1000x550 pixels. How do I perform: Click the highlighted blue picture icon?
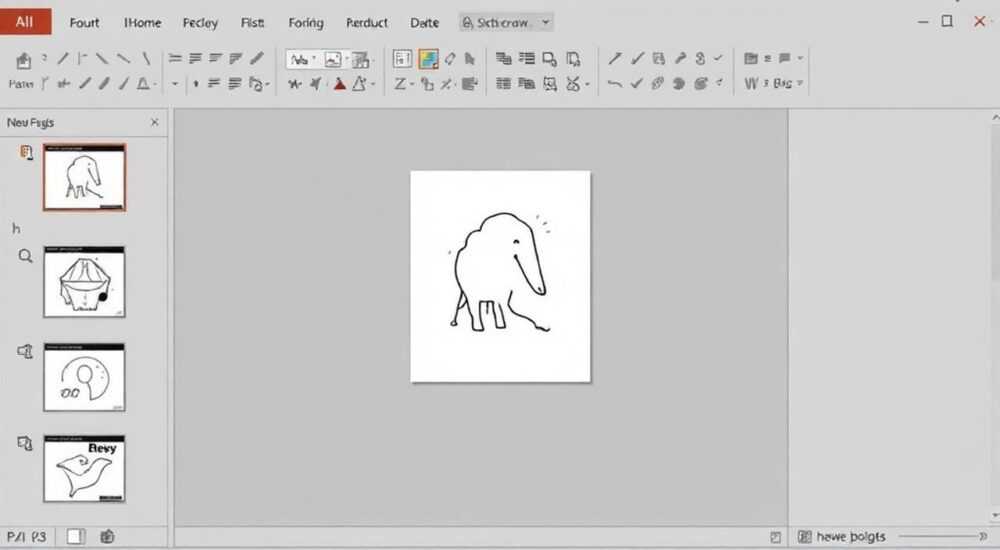428,59
